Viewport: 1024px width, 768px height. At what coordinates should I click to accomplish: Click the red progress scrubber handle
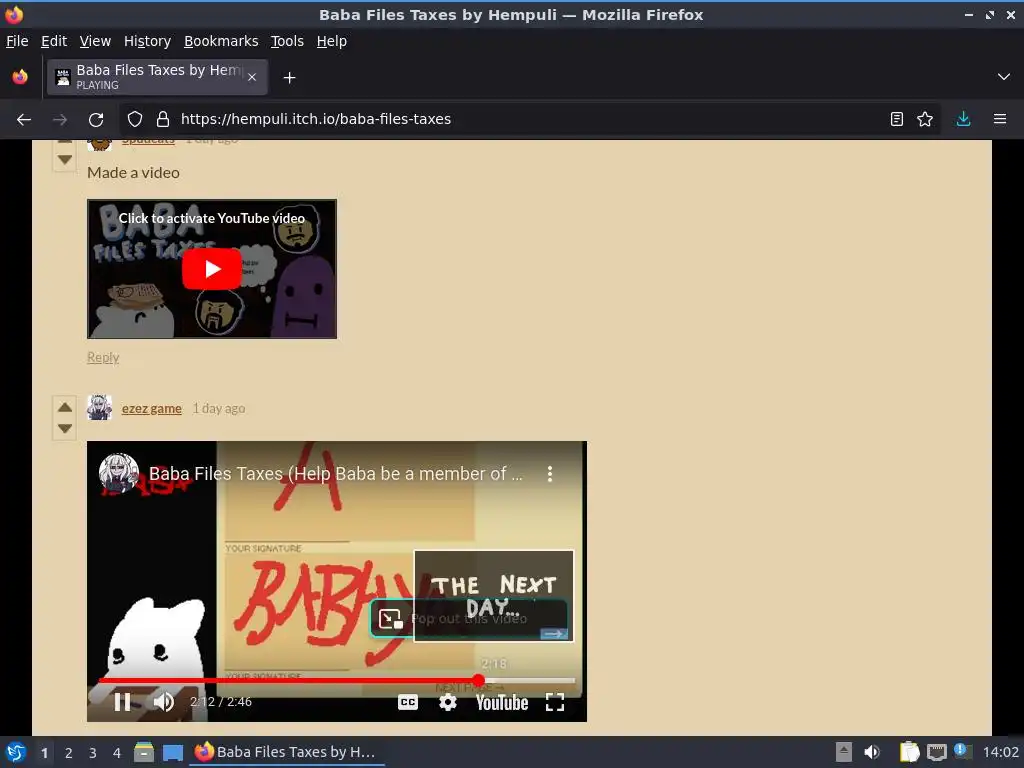(x=478, y=680)
